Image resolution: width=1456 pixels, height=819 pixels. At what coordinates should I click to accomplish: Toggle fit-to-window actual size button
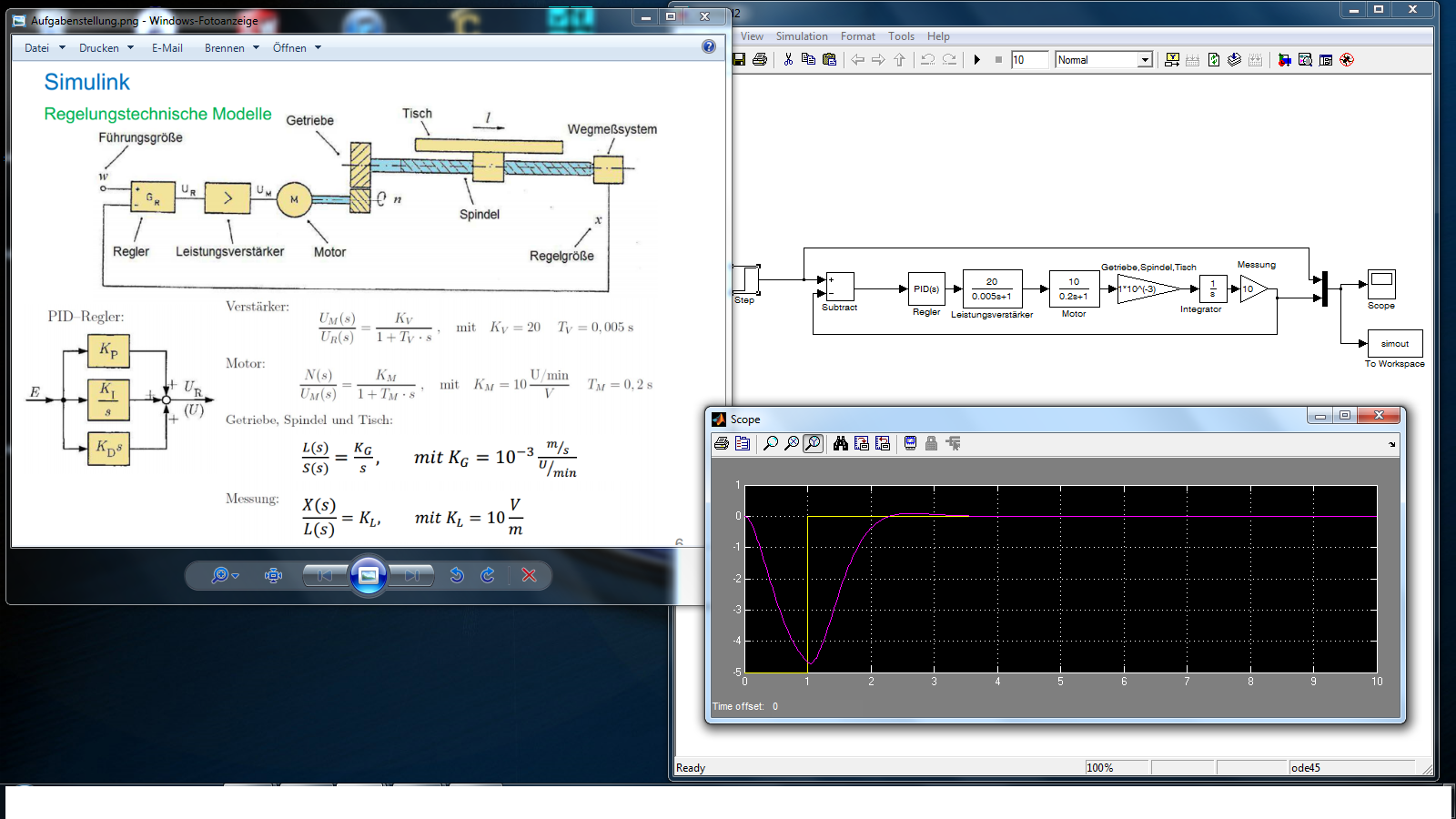pyautogui.click(x=273, y=575)
